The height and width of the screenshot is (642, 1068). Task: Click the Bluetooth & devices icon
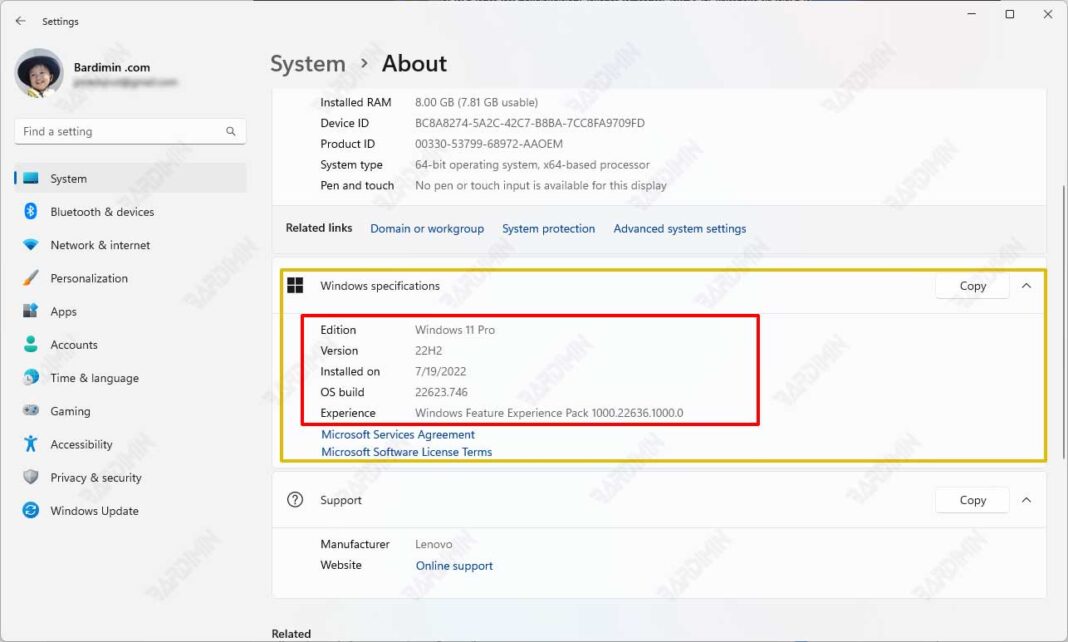click(x=30, y=212)
